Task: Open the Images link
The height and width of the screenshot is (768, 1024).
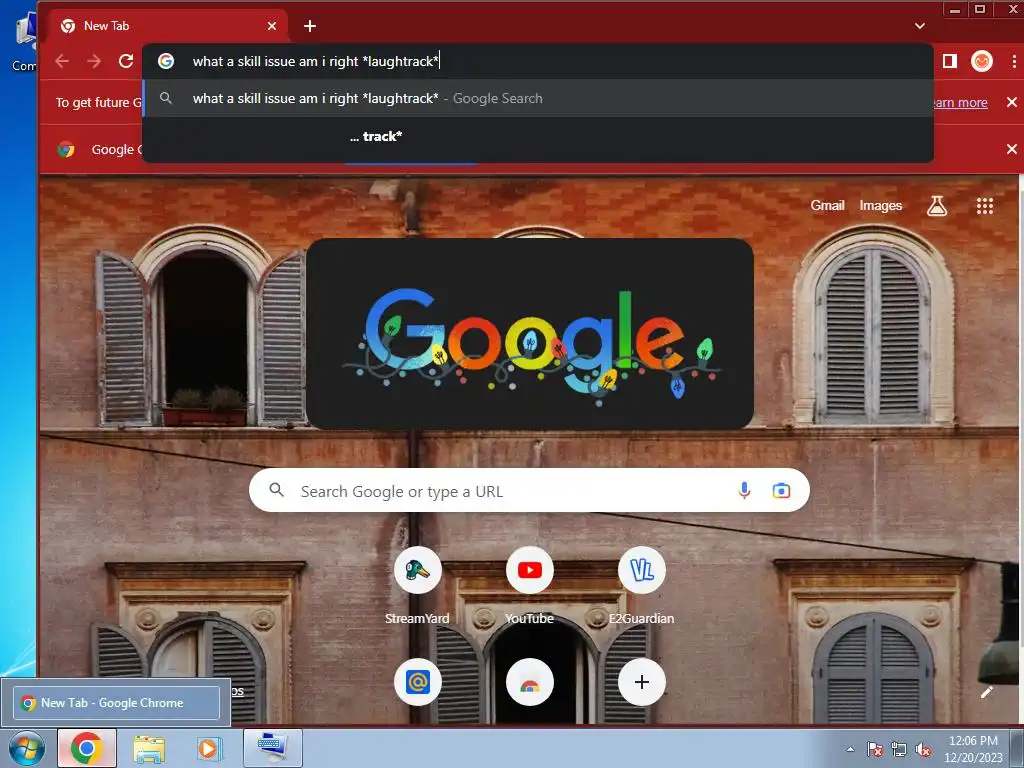Action: click(880, 206)
